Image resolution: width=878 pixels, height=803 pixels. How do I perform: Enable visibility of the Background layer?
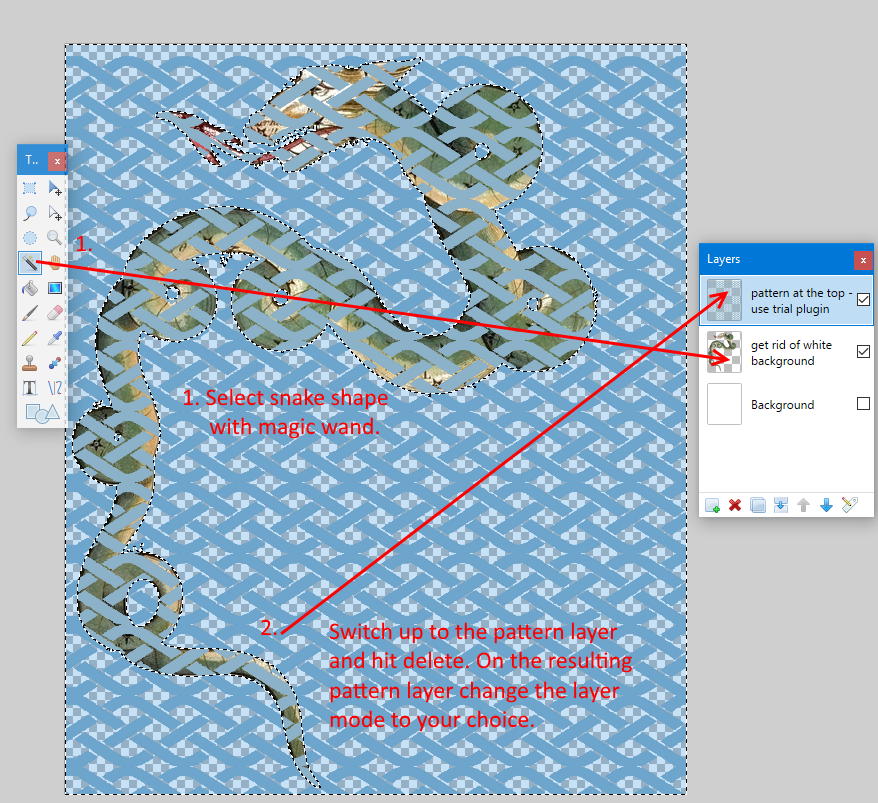(x=863, y=403)
